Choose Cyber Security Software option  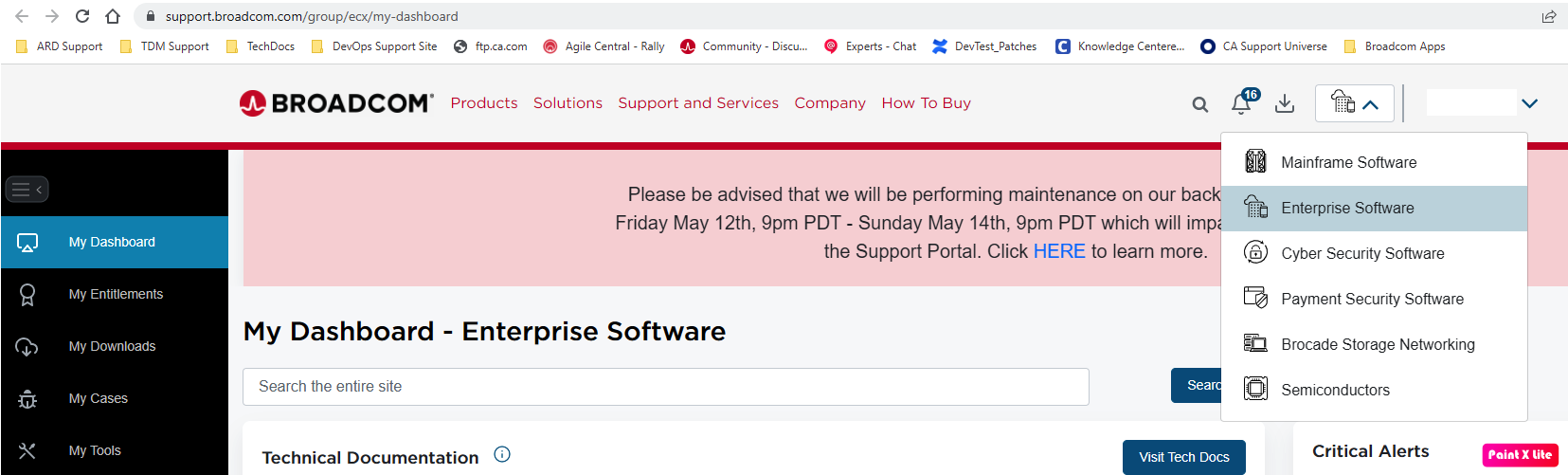pyautogui.click(x=1362, y=253)
